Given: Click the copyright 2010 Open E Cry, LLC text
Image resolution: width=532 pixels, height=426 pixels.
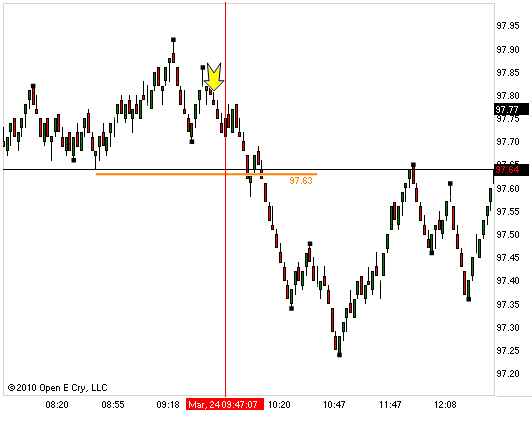Looking at the screenshot, I should tap(57, 388).
